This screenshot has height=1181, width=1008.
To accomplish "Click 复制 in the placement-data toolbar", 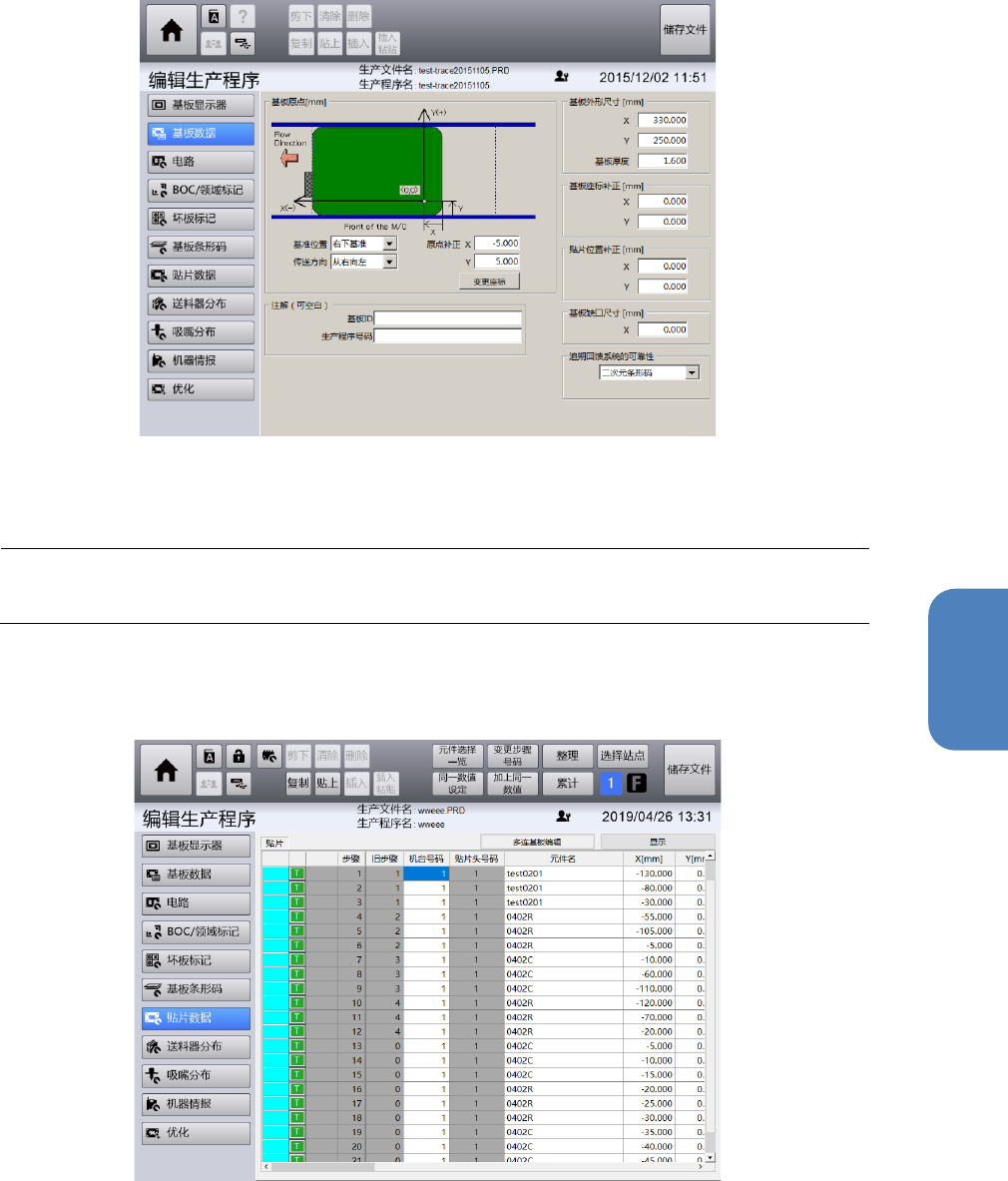I will [298, 784].
